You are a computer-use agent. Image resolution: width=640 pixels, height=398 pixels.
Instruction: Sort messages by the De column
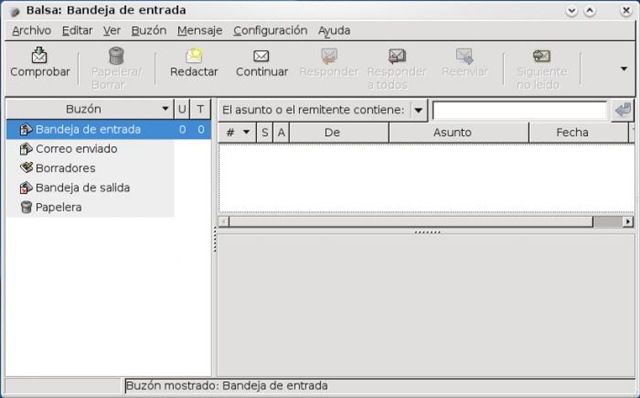click(339, 132)
